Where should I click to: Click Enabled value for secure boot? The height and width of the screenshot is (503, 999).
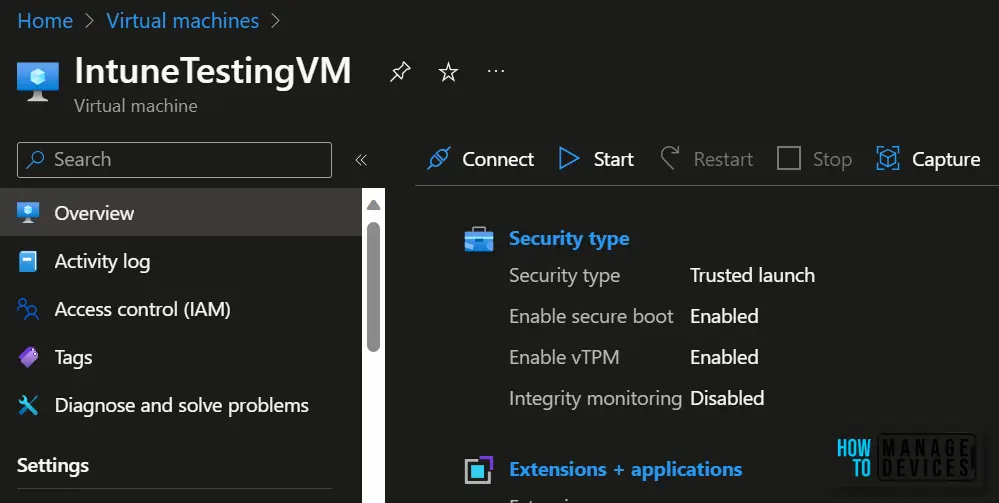pyautogui.click(x=724, y=316)
